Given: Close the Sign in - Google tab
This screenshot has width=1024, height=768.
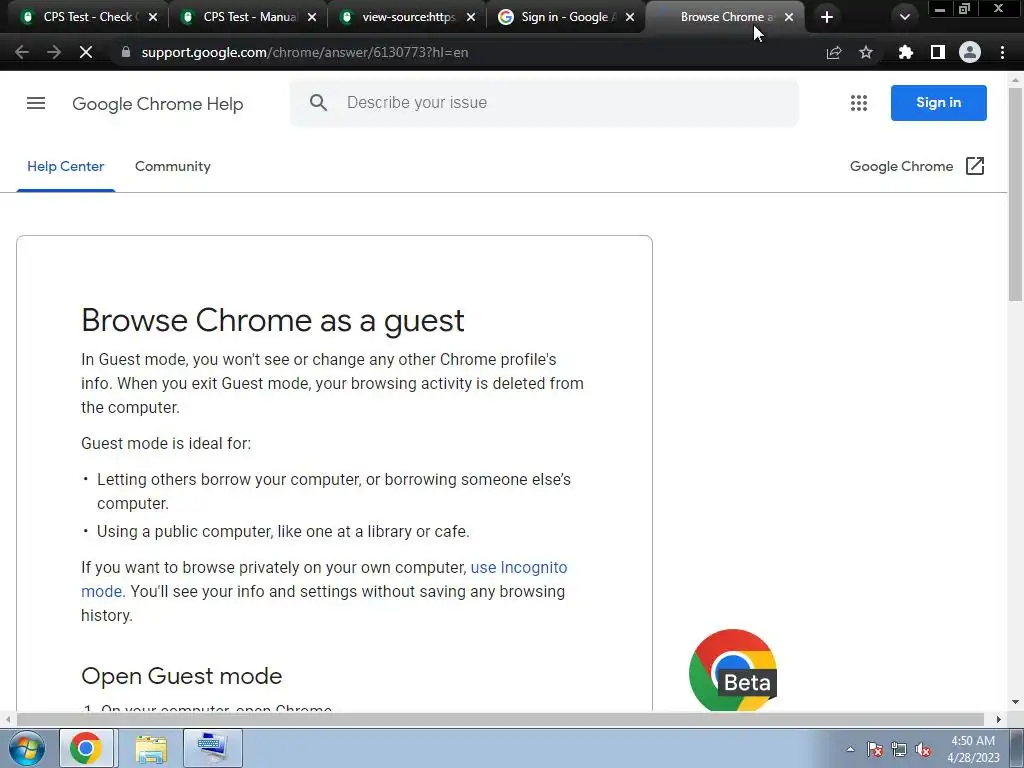Looking at the screenshot, I should [630, 17].
